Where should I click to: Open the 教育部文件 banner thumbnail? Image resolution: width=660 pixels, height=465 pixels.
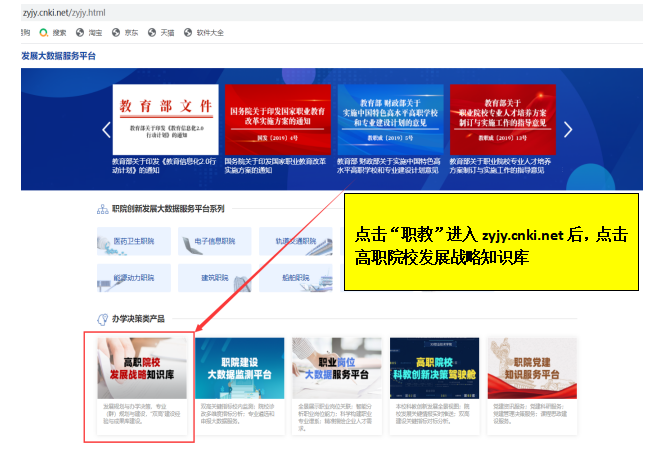(x=165, y=120)
